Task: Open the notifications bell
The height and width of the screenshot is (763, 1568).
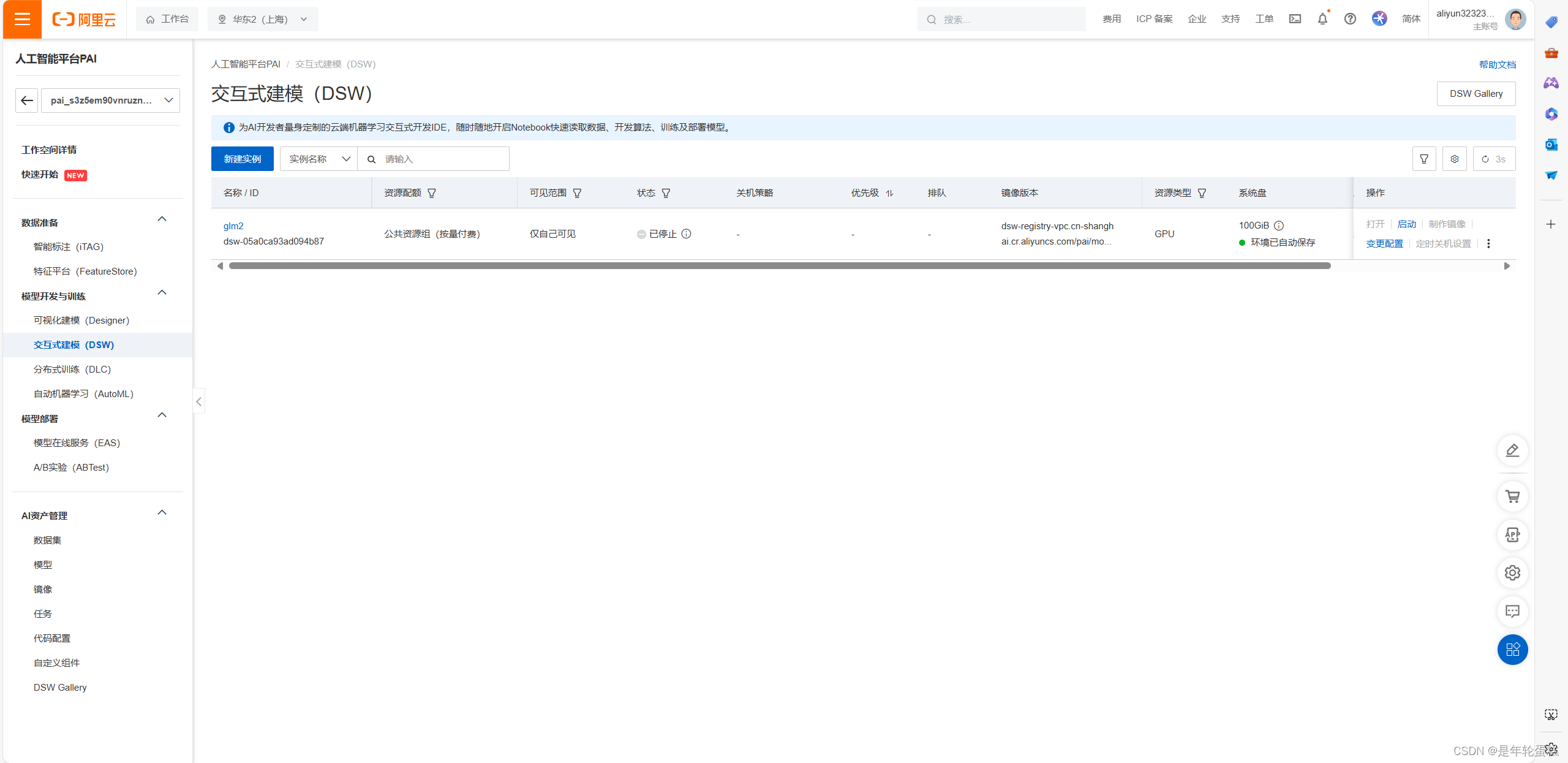Action: click(x=1322, y=19)
